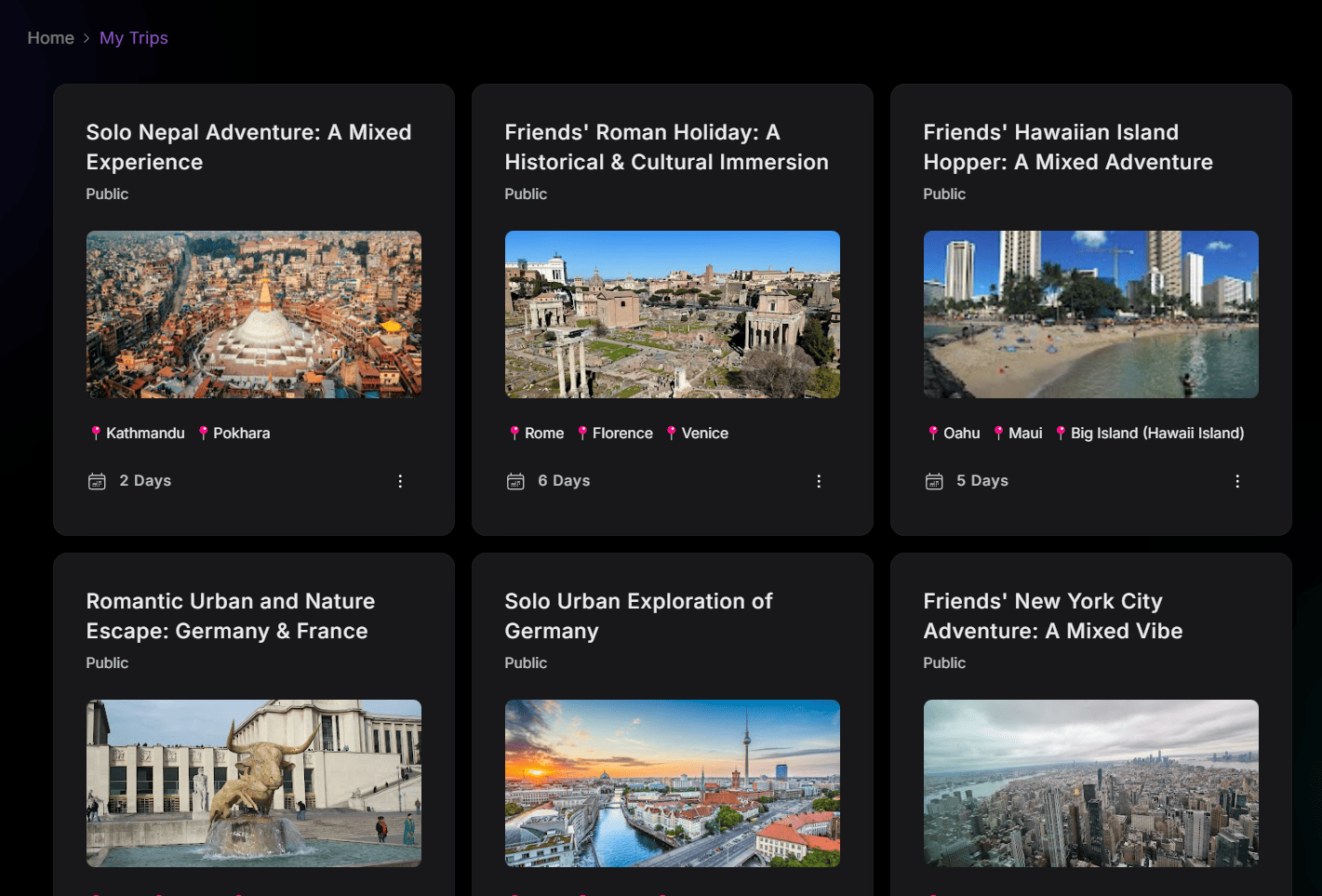1322x896 pixels.
Task: Click the 2 Days duration text
Action: point(145,481)
